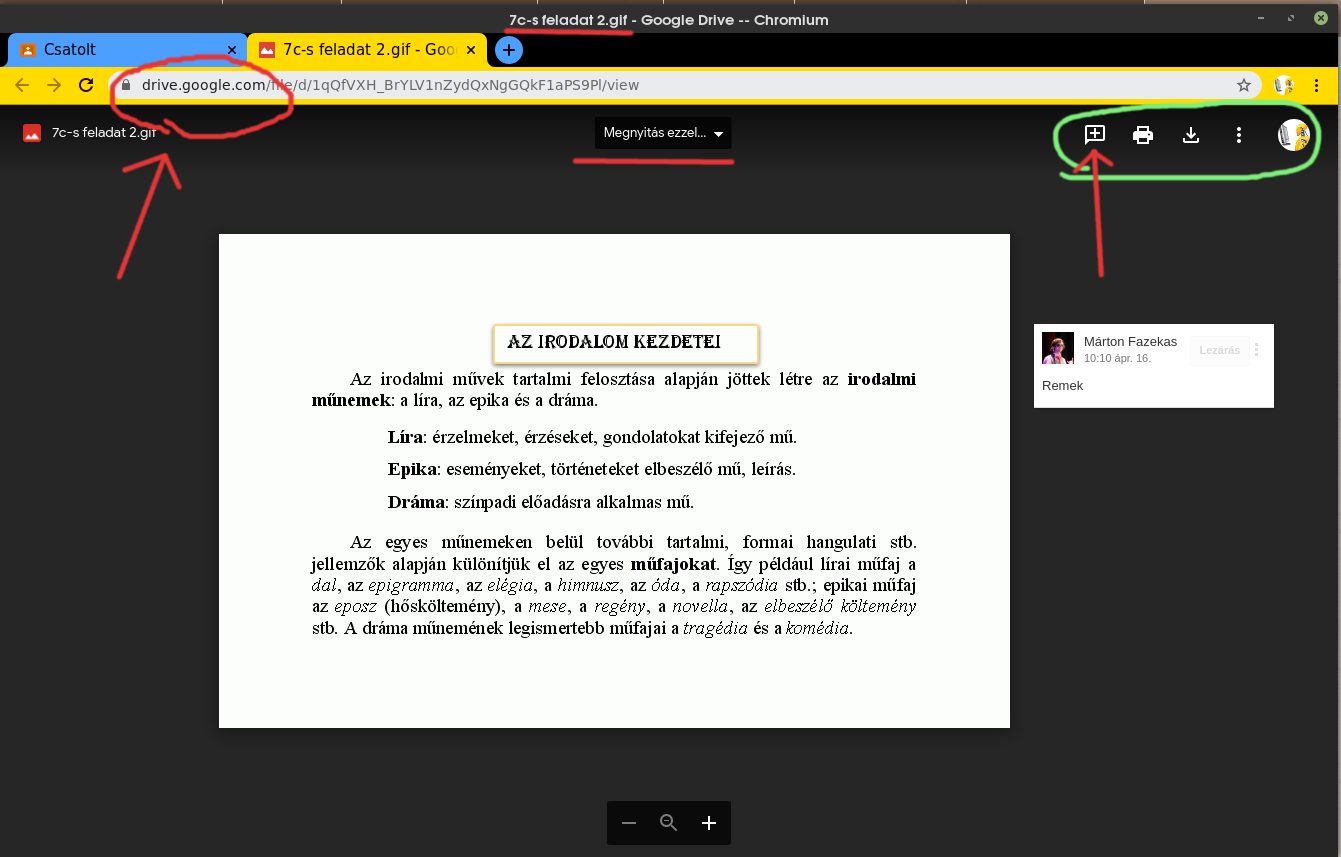Reload the page in Chromium
Image resolution: width=1341 pixels, height=857 pixels.
[x=86, y=85]
